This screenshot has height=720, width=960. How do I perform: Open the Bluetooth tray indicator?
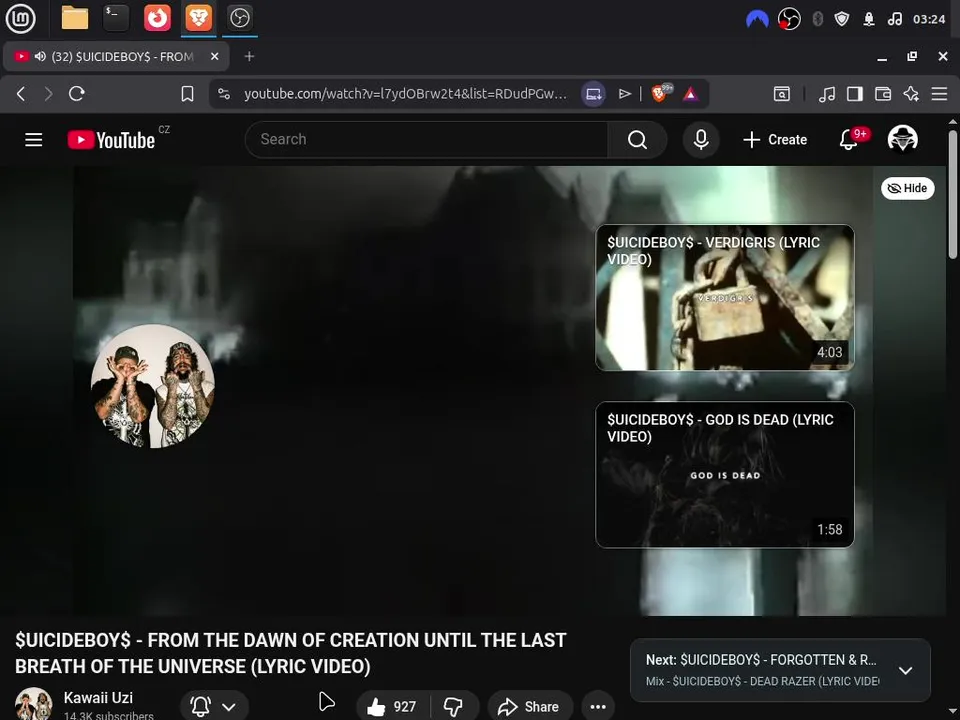817,19
